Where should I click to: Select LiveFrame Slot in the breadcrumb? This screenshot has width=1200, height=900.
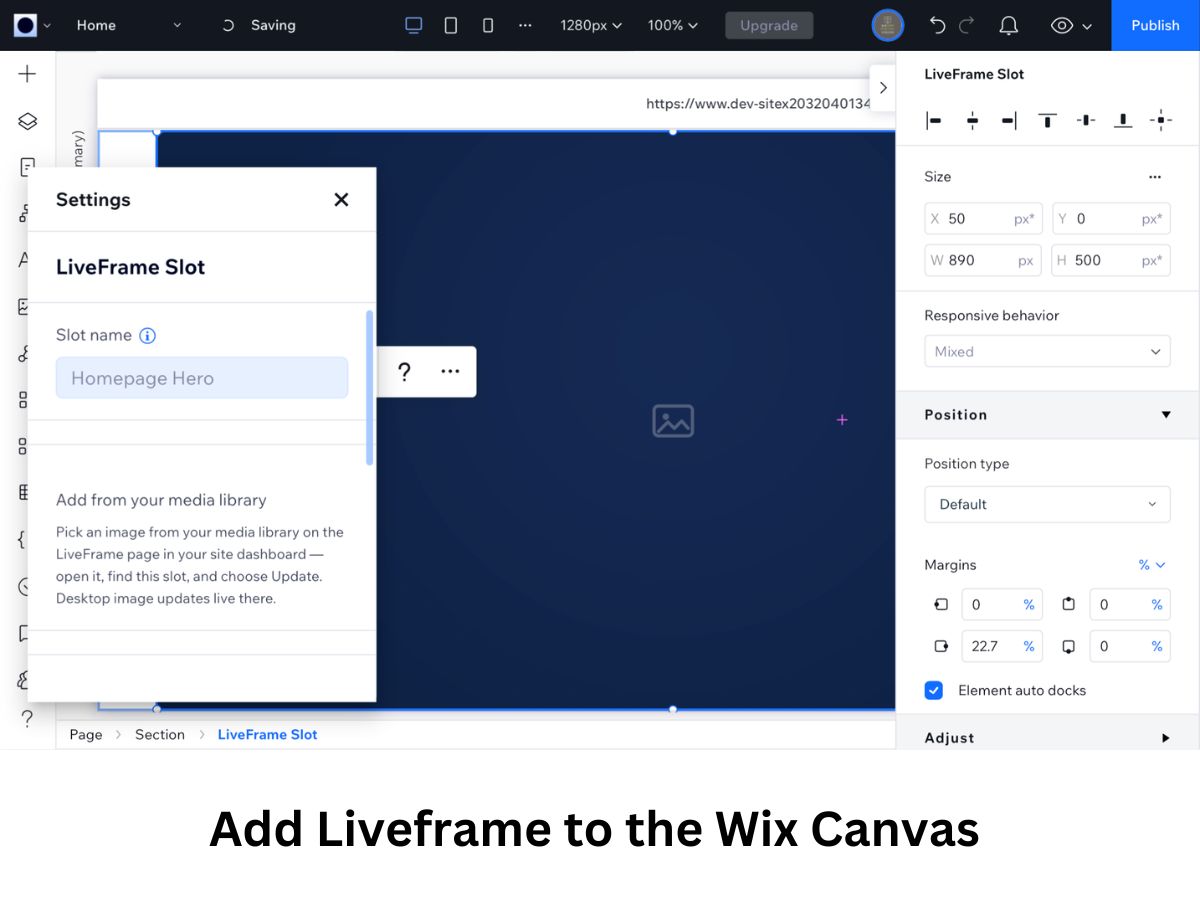point(267,734)
